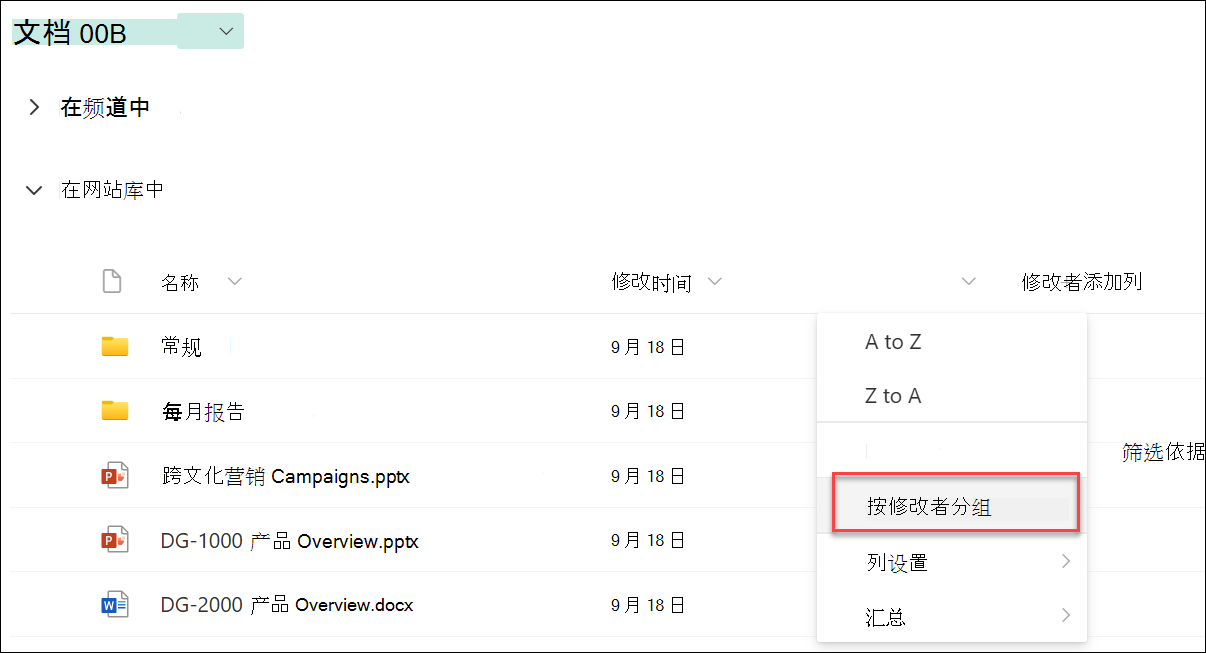Screen dimensions: 1206x653
Task: Expand the 在频道中 section
Action: point(34,107)
